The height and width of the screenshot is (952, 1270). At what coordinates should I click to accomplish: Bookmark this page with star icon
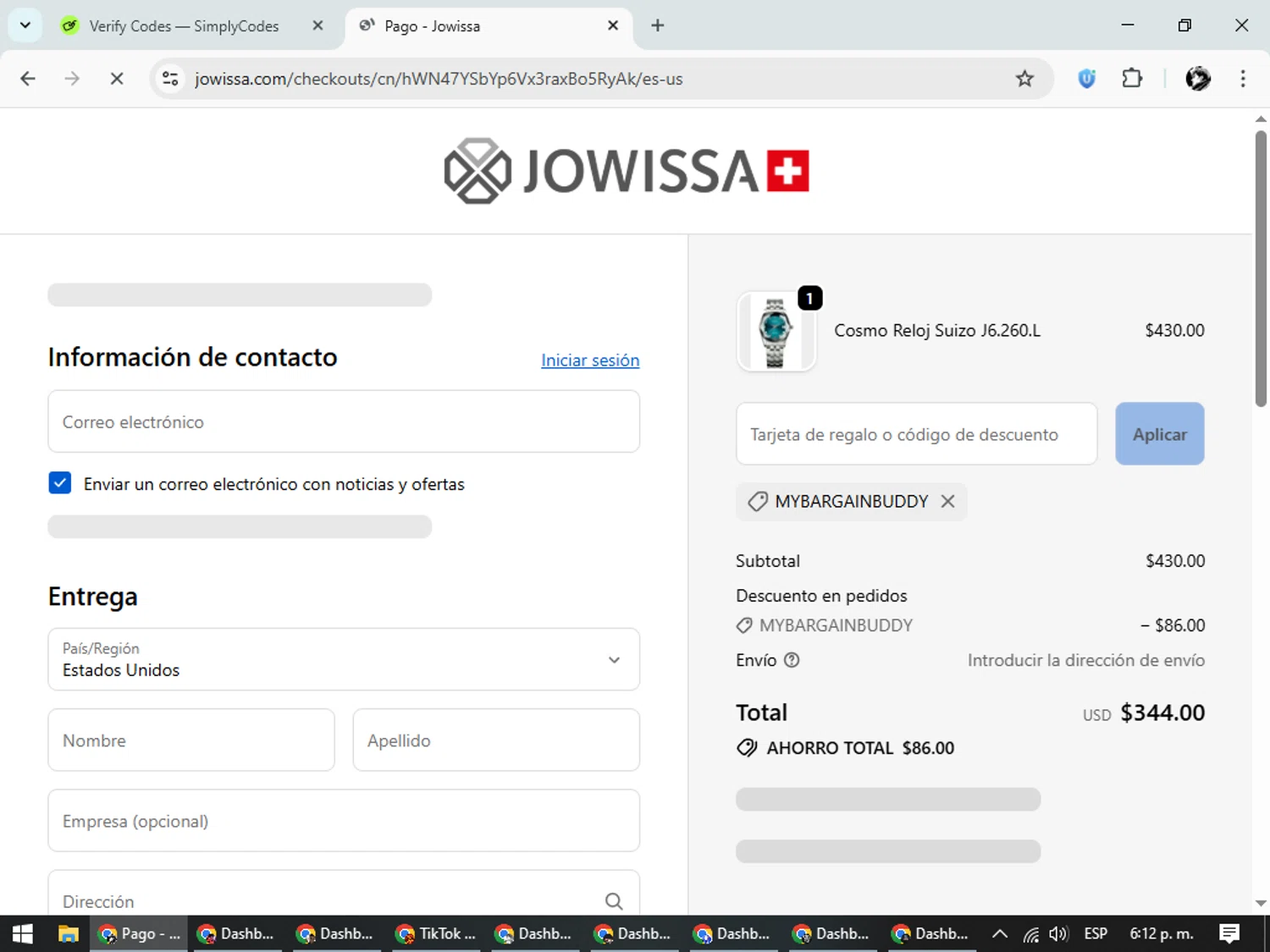[x=1024, y=79]
